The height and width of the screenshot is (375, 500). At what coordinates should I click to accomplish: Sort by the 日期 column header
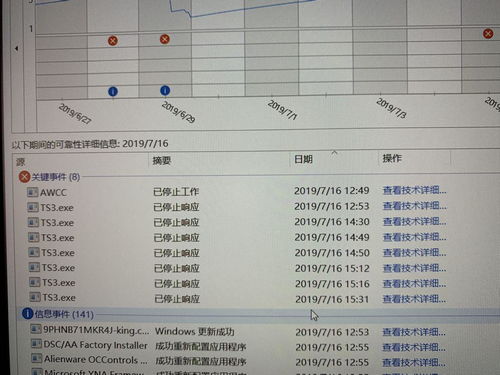pos(303,159)
